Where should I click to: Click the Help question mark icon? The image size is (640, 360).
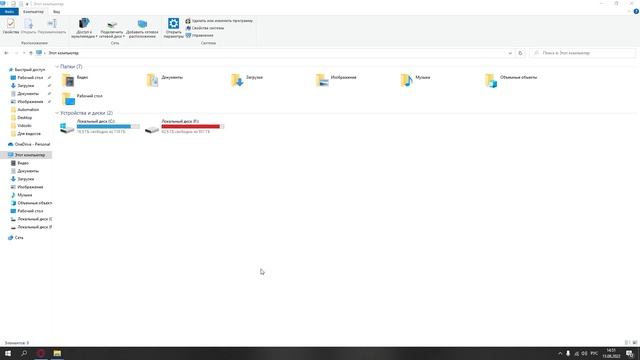636,11
